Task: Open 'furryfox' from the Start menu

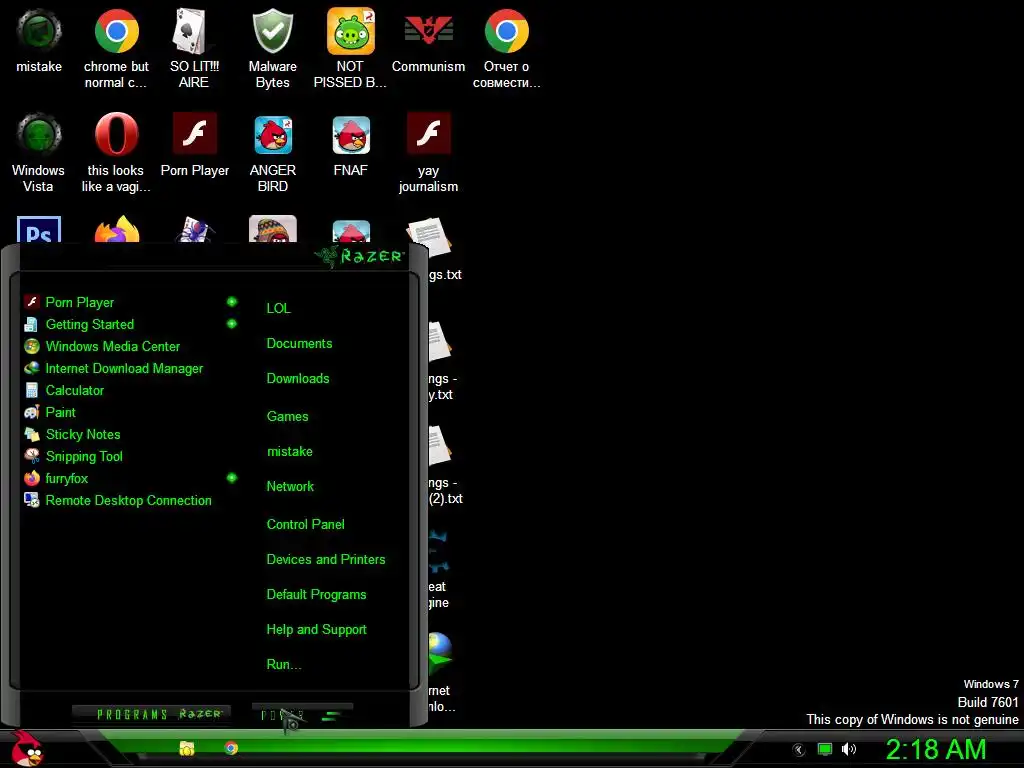Action: click(x=67, y=479)
